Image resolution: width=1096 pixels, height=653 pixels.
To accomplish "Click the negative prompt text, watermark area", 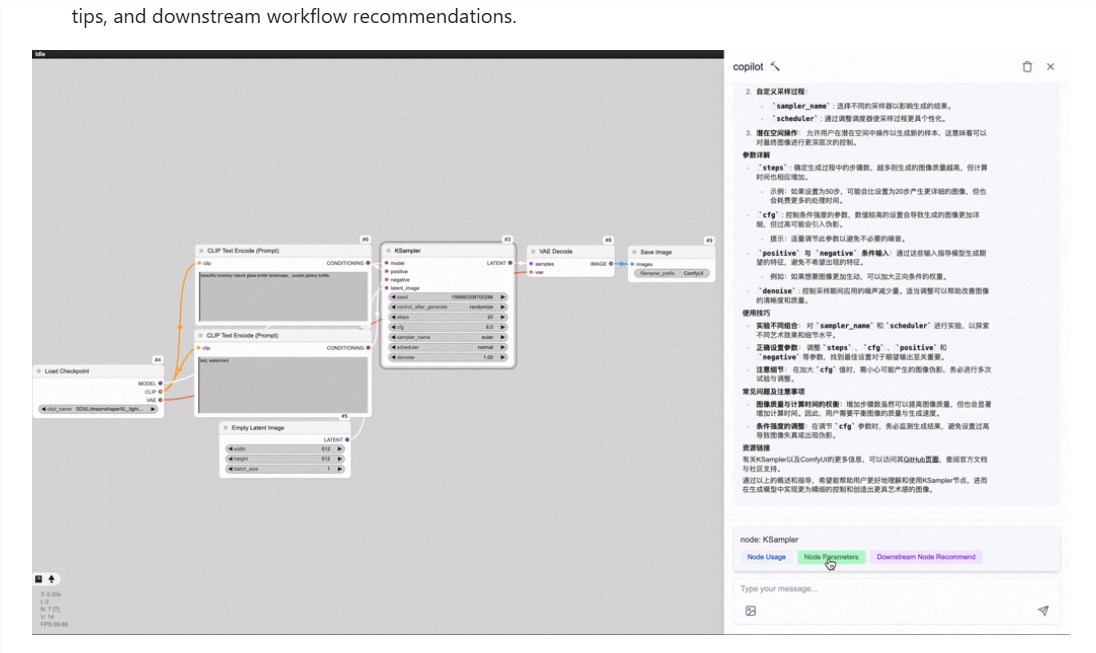I will pyautogui.click(x=283, y=385).
